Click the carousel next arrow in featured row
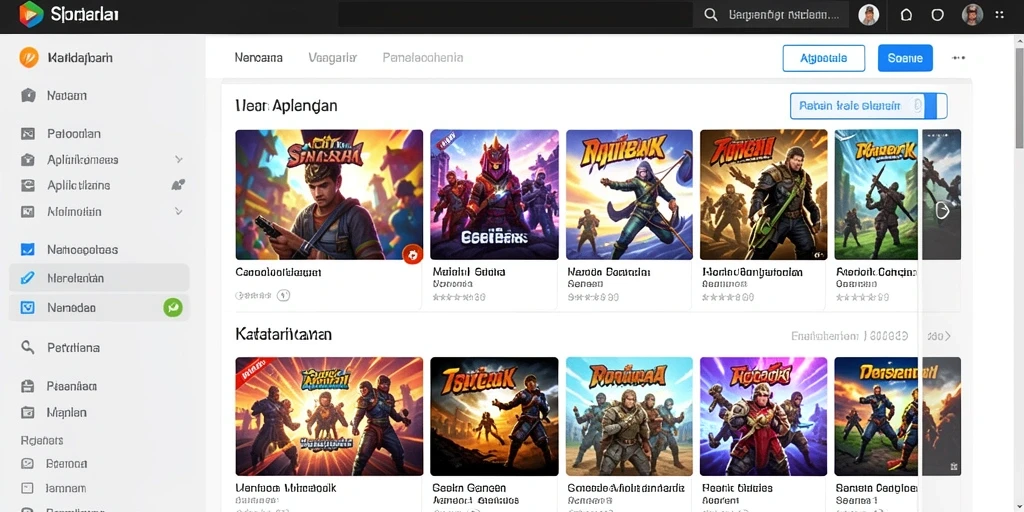 [x=942, y=210]
